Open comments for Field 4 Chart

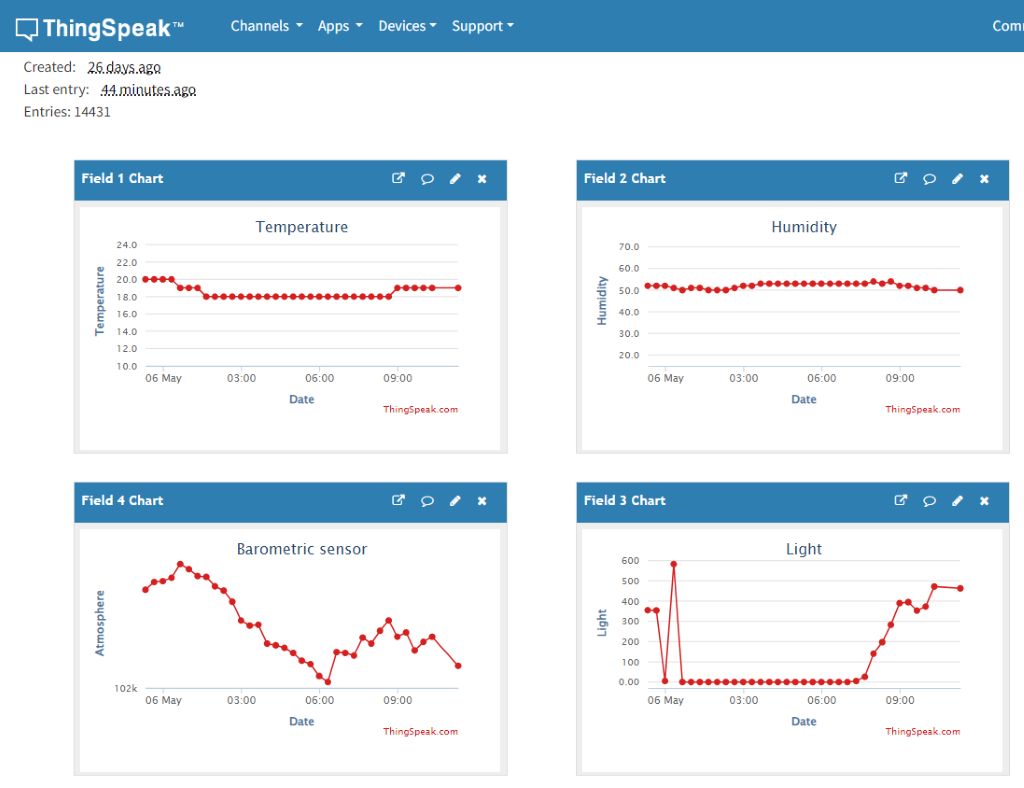pyautogui.click(x=427, y=501)
